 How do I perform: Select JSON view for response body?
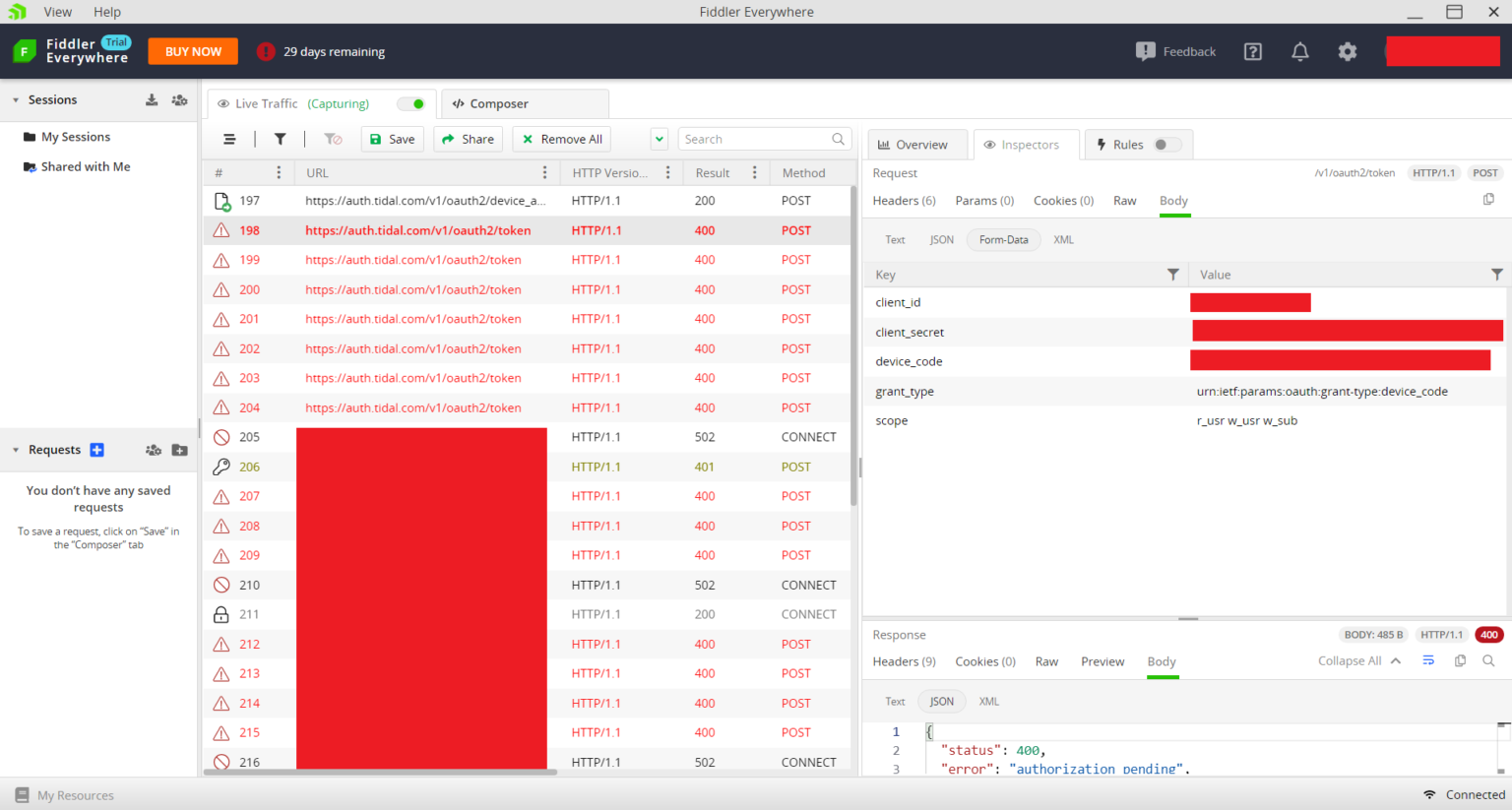pos(942,702)
